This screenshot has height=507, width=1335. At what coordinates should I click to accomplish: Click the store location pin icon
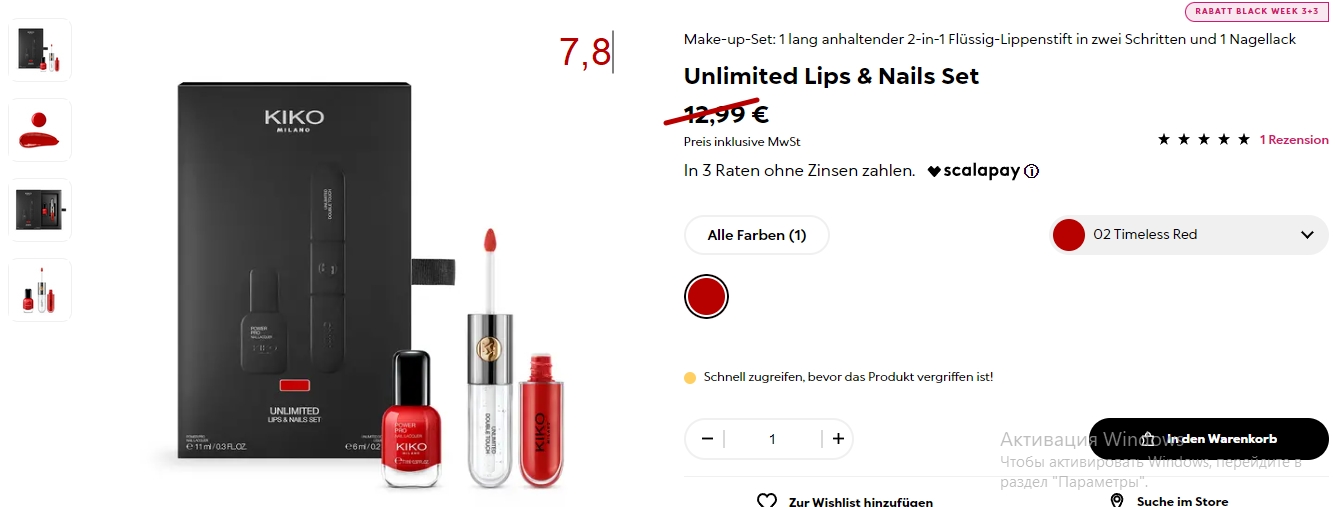[1117, 500]
